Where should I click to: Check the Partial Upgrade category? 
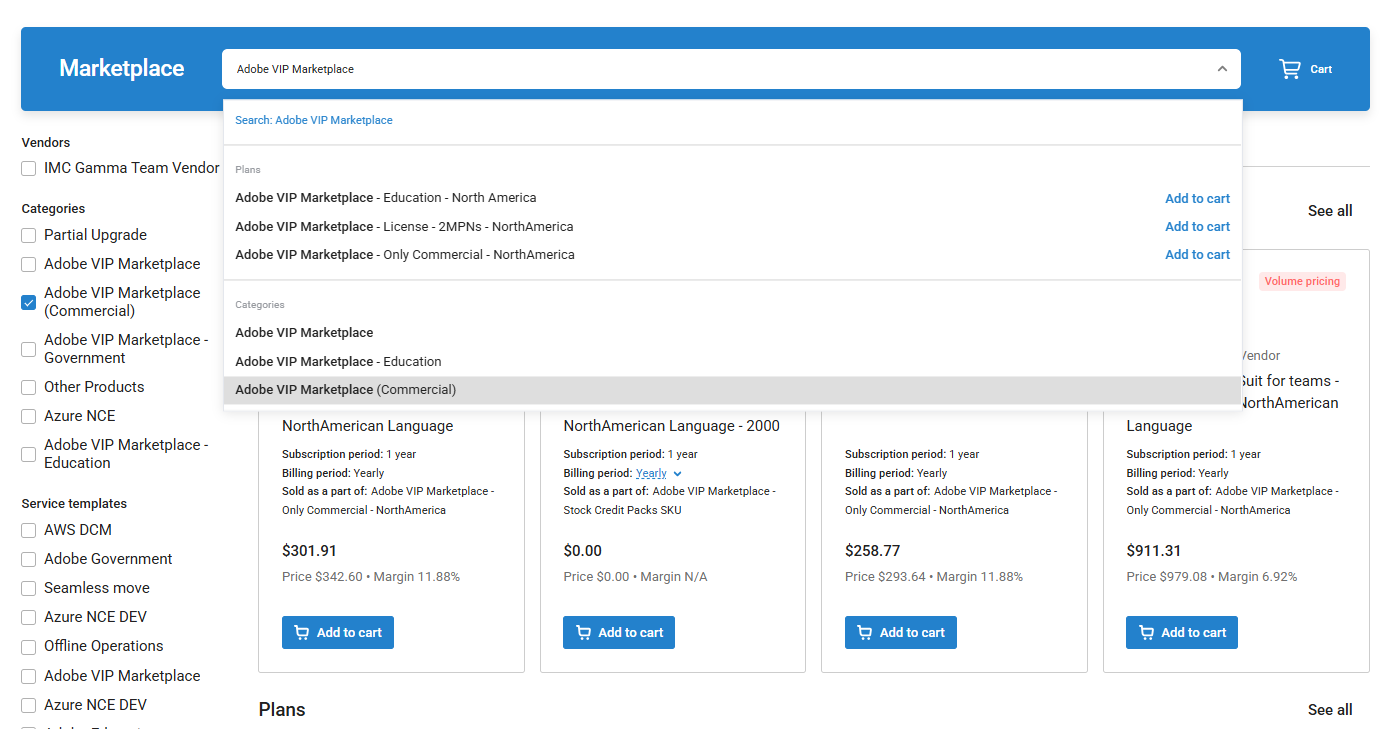click(29, 235)
